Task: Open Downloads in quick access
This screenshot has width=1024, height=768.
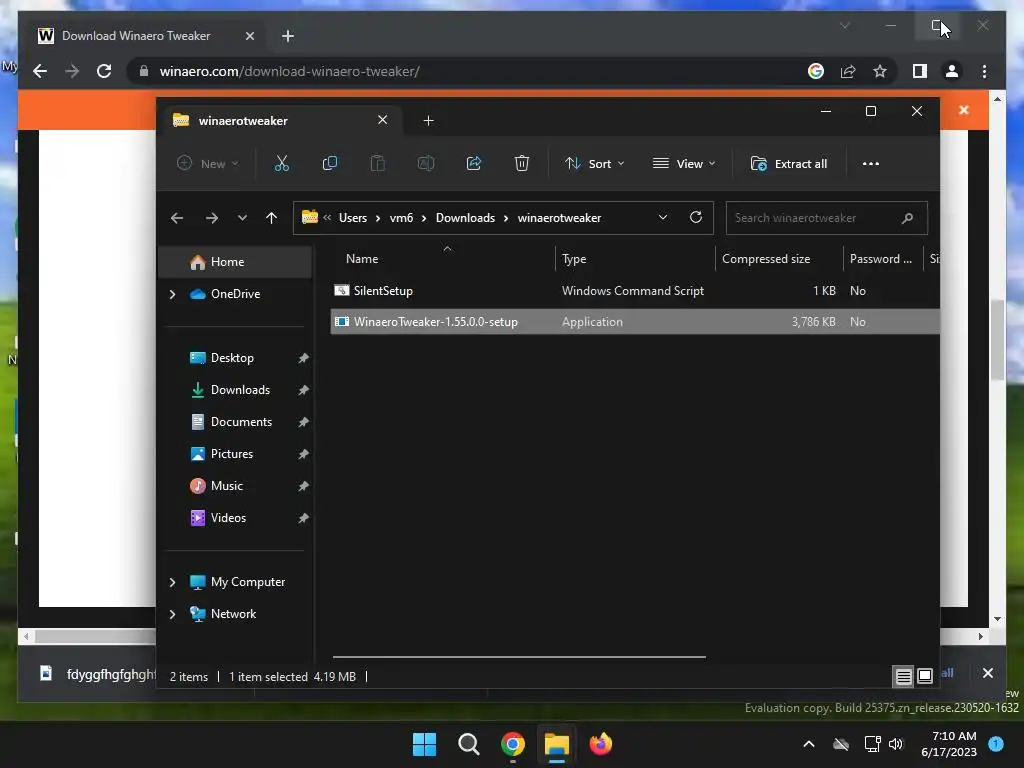Action: (239, 390)
